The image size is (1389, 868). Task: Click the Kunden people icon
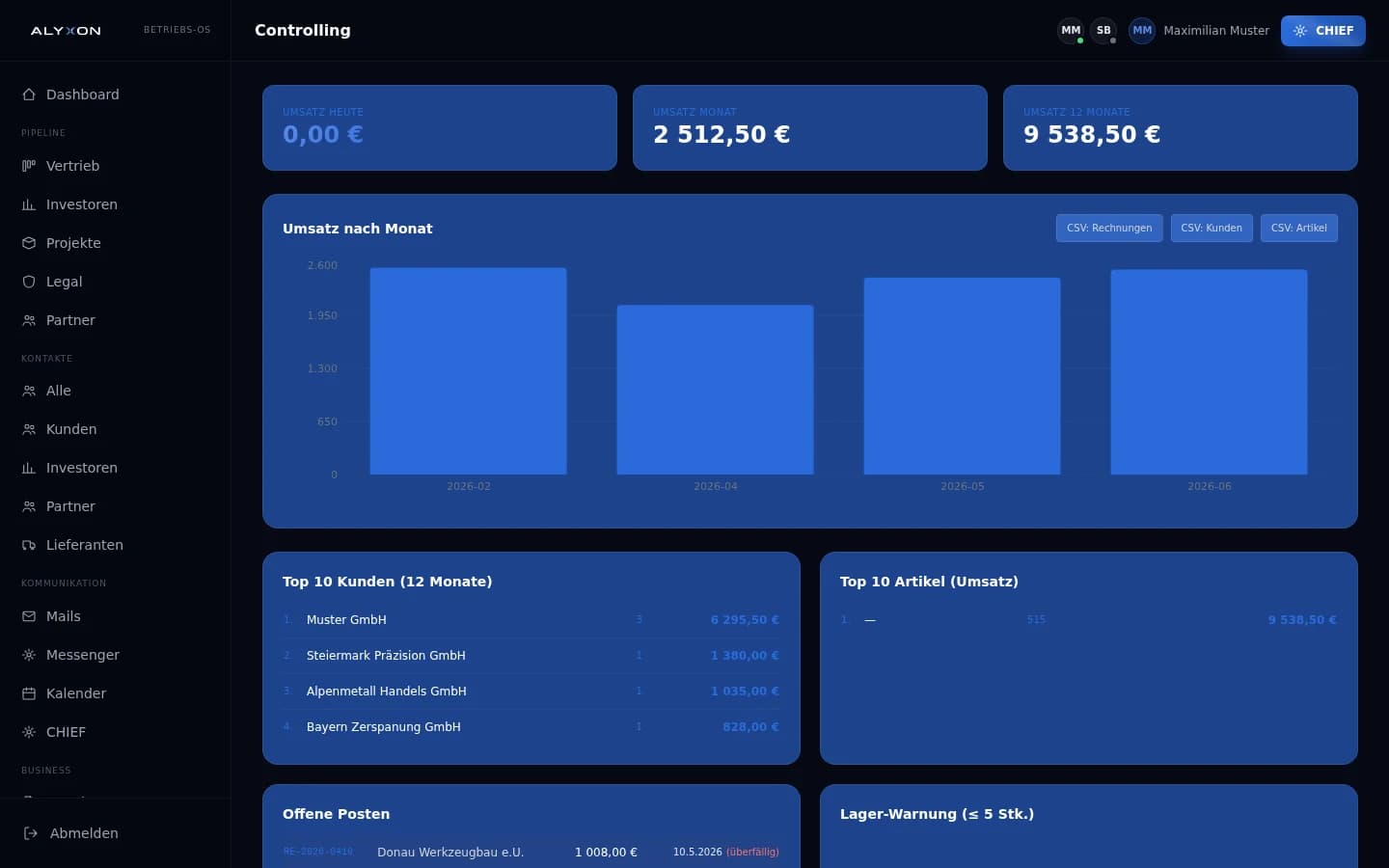29,429
